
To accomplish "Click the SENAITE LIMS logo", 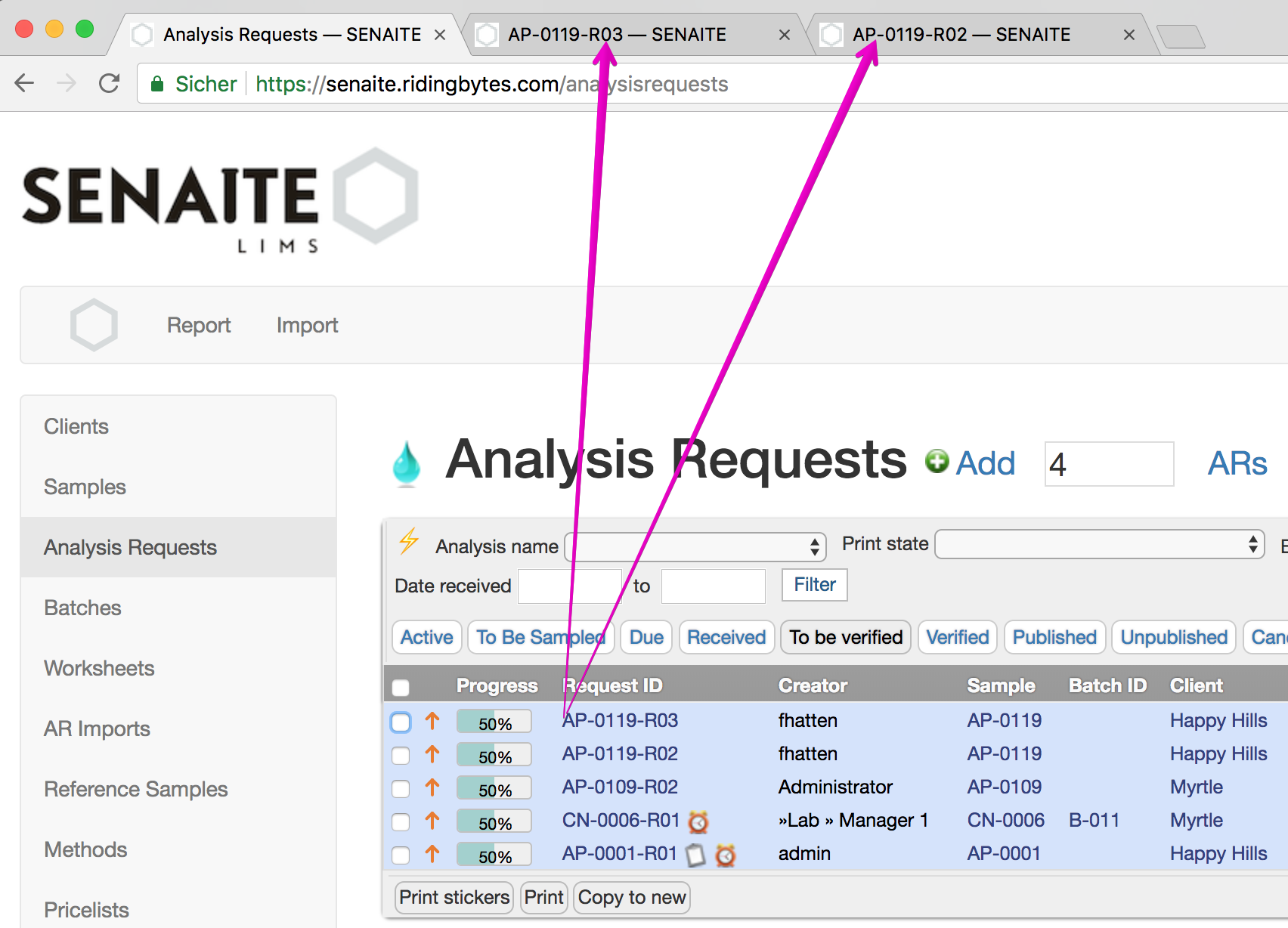I will click(220, 200).
